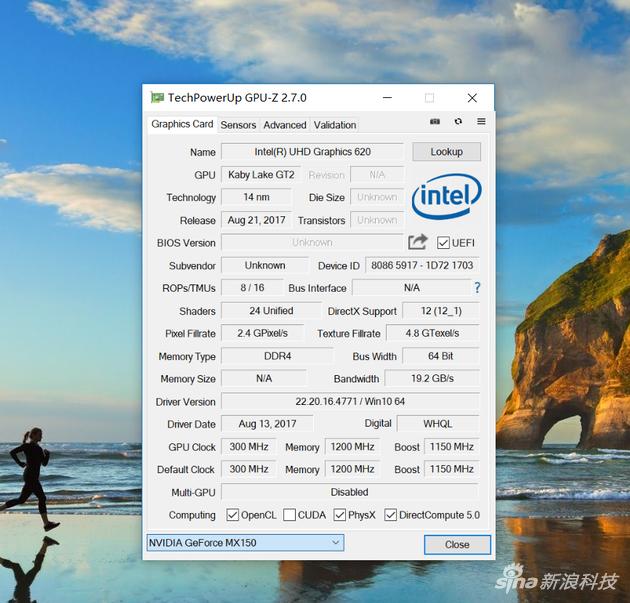Viewport: 630px width, 603px height.
Task: Click the Pixel Fillrate value 2.4 GPixel/s
Action: (x=262, y=333)
